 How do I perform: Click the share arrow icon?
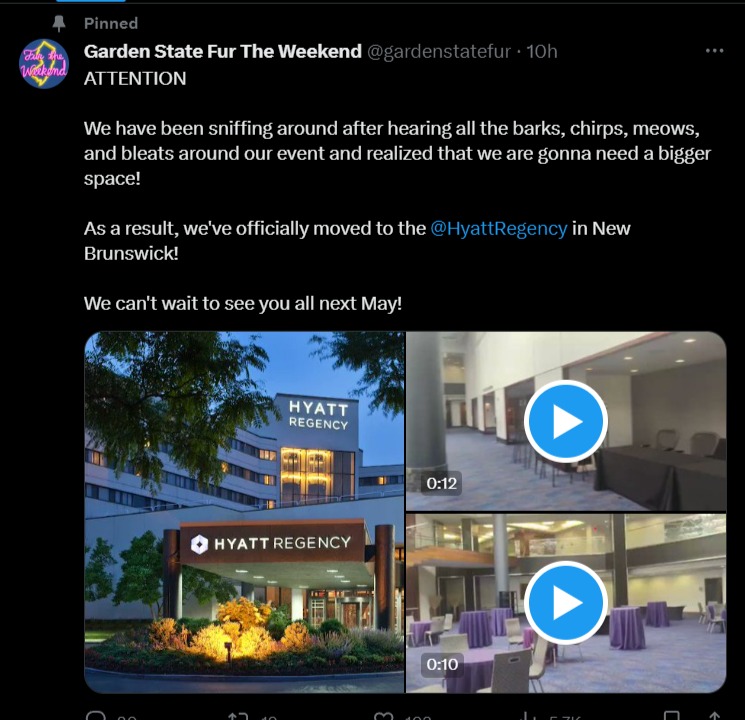click(714, 715)
